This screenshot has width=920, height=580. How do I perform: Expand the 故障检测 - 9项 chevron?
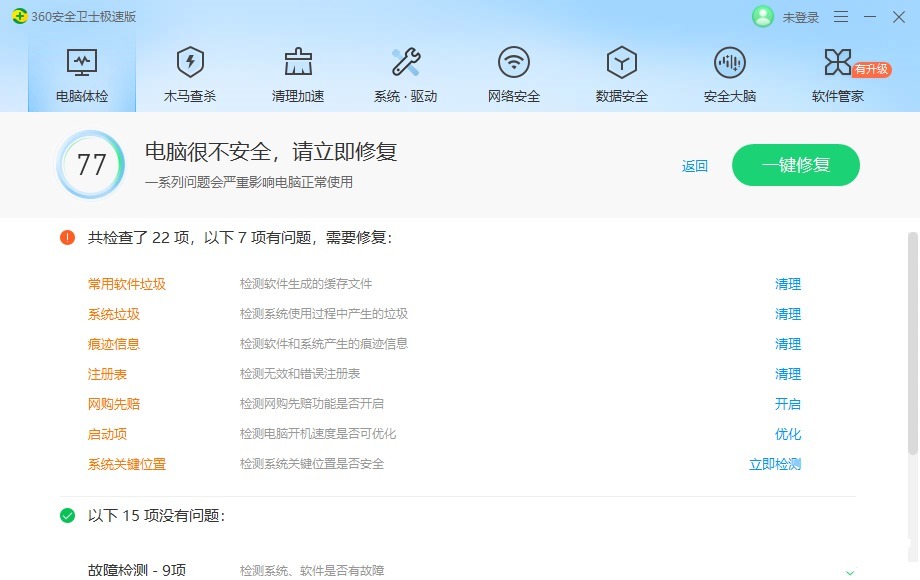pyautogui.click(x=850, y=572)
